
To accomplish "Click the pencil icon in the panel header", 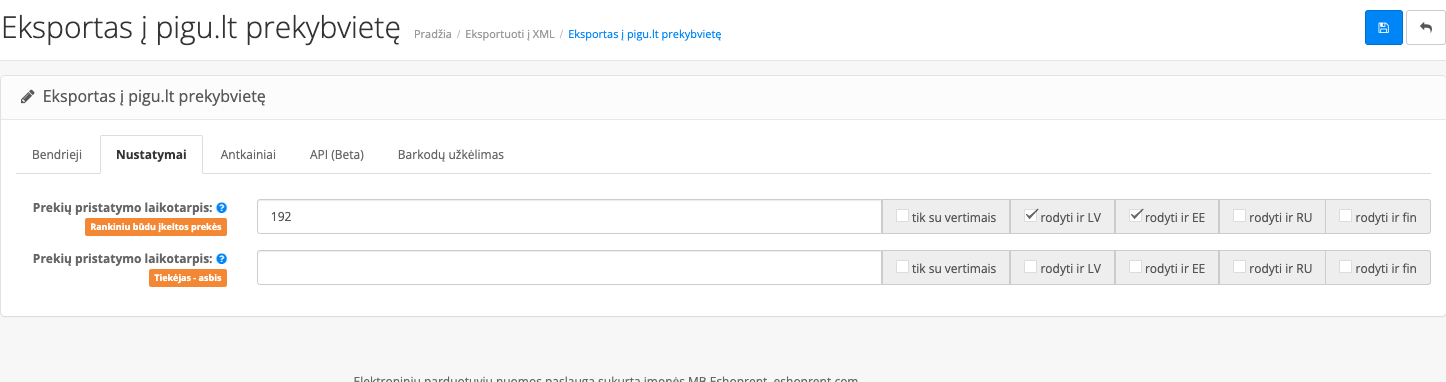I will coord(27,97).
